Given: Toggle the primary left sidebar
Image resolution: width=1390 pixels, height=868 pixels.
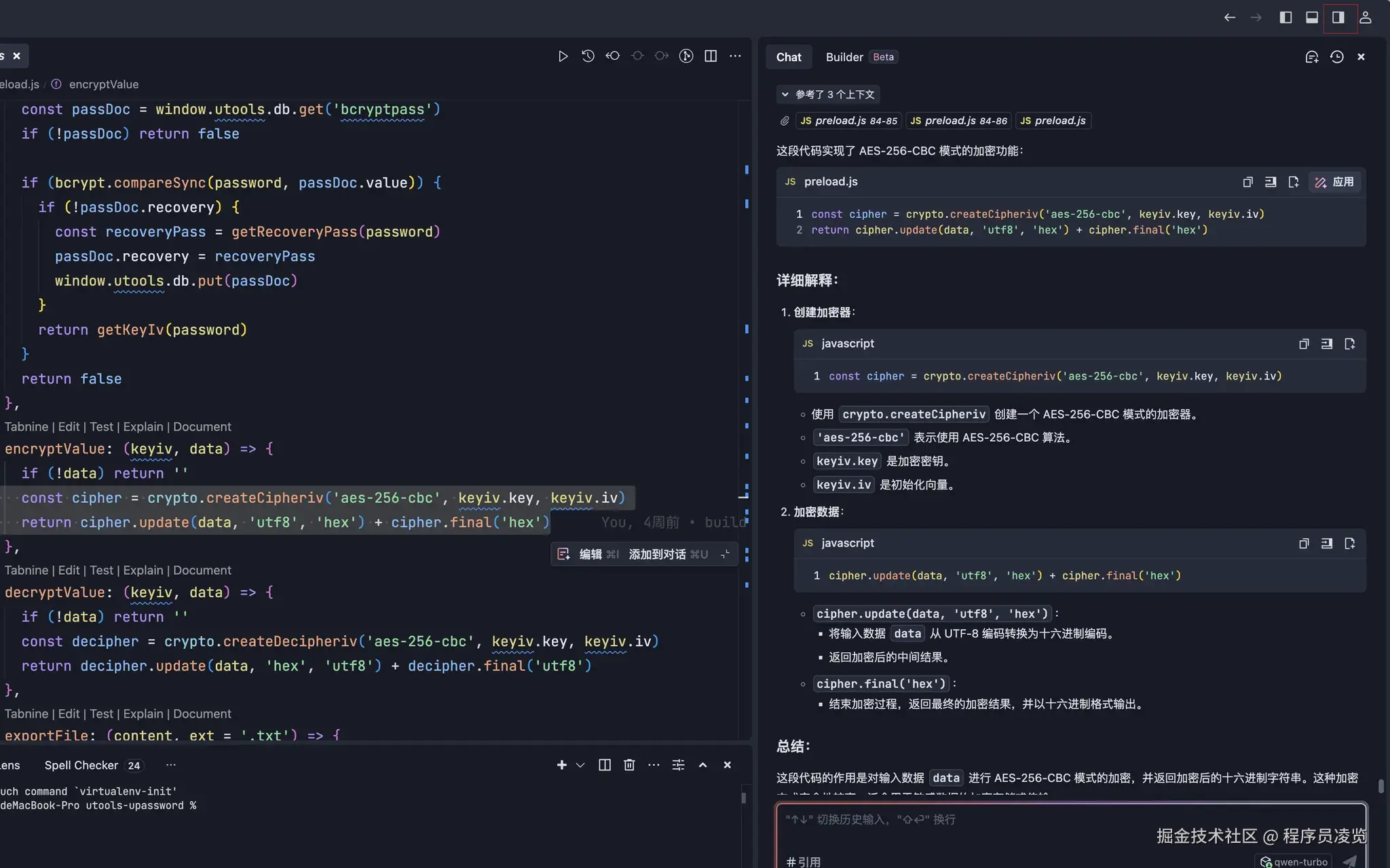Looking at the screenshot, I should pos(1285,18).
